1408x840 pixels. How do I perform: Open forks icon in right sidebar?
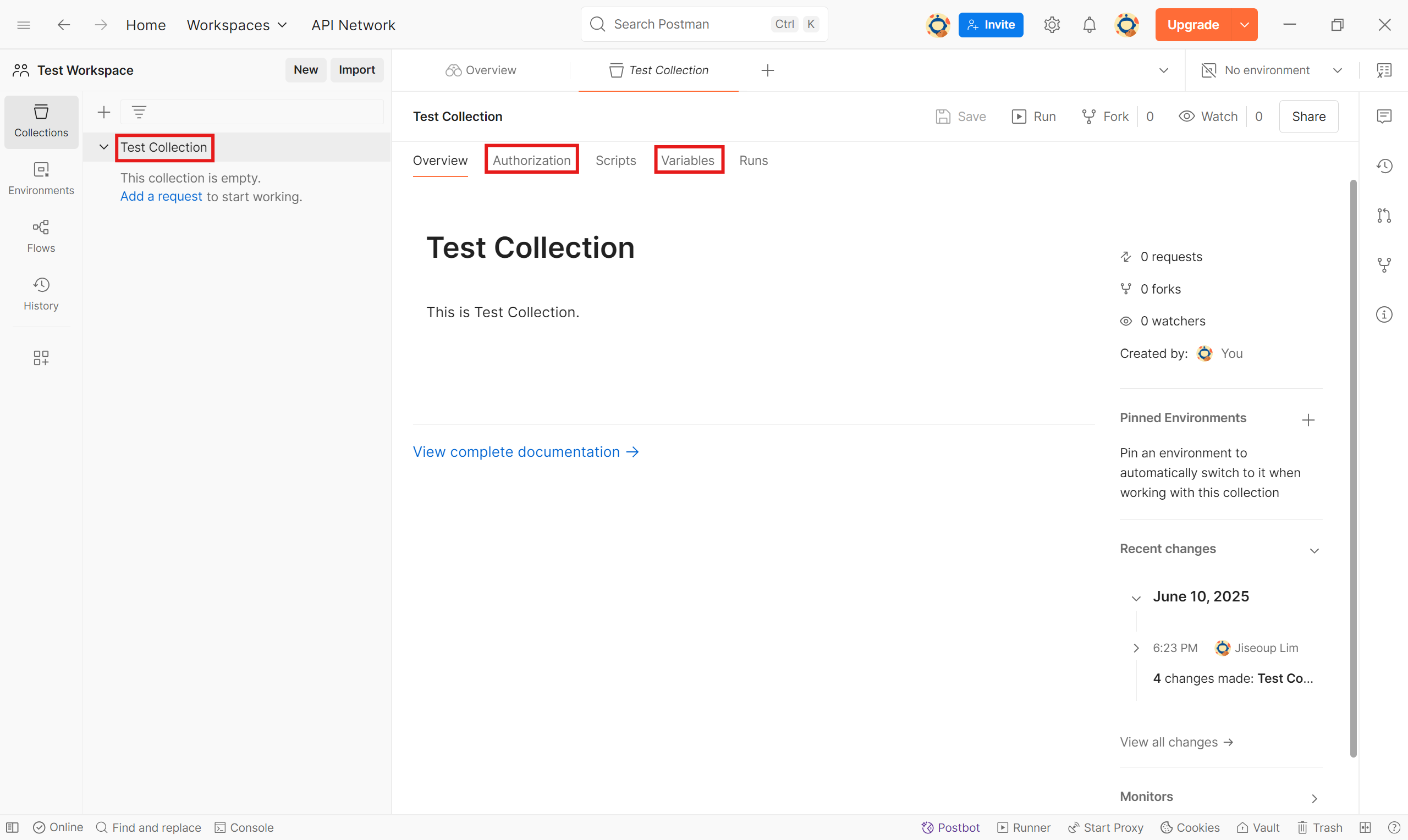(1384, 265)
